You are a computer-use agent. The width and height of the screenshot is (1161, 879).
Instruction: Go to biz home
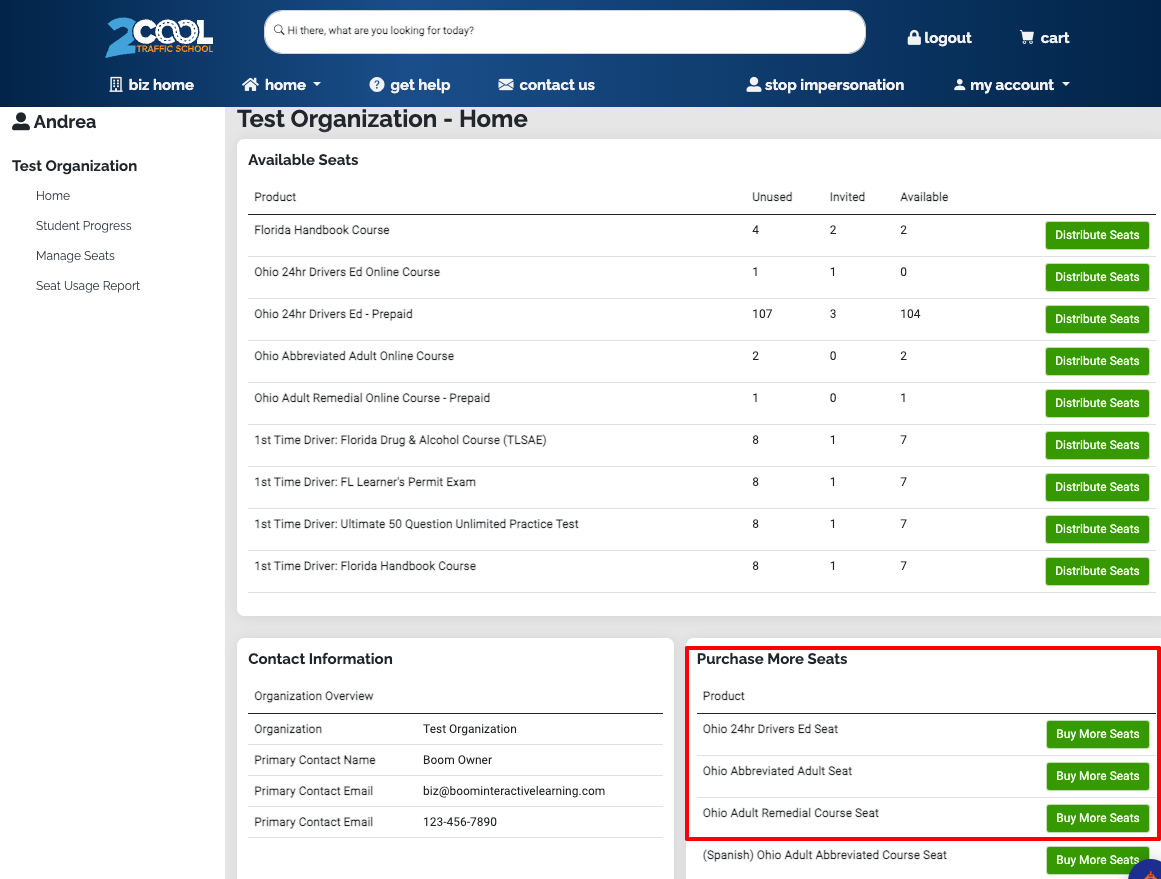[x=152, y=84]
